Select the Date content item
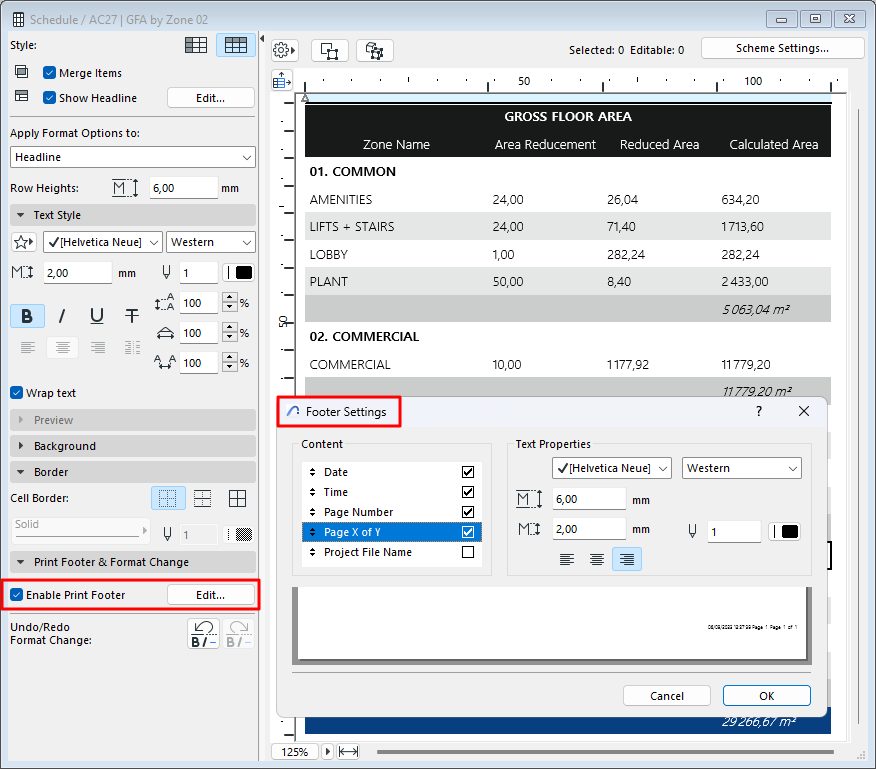This screenshot has width=876, height=769. 336,472
